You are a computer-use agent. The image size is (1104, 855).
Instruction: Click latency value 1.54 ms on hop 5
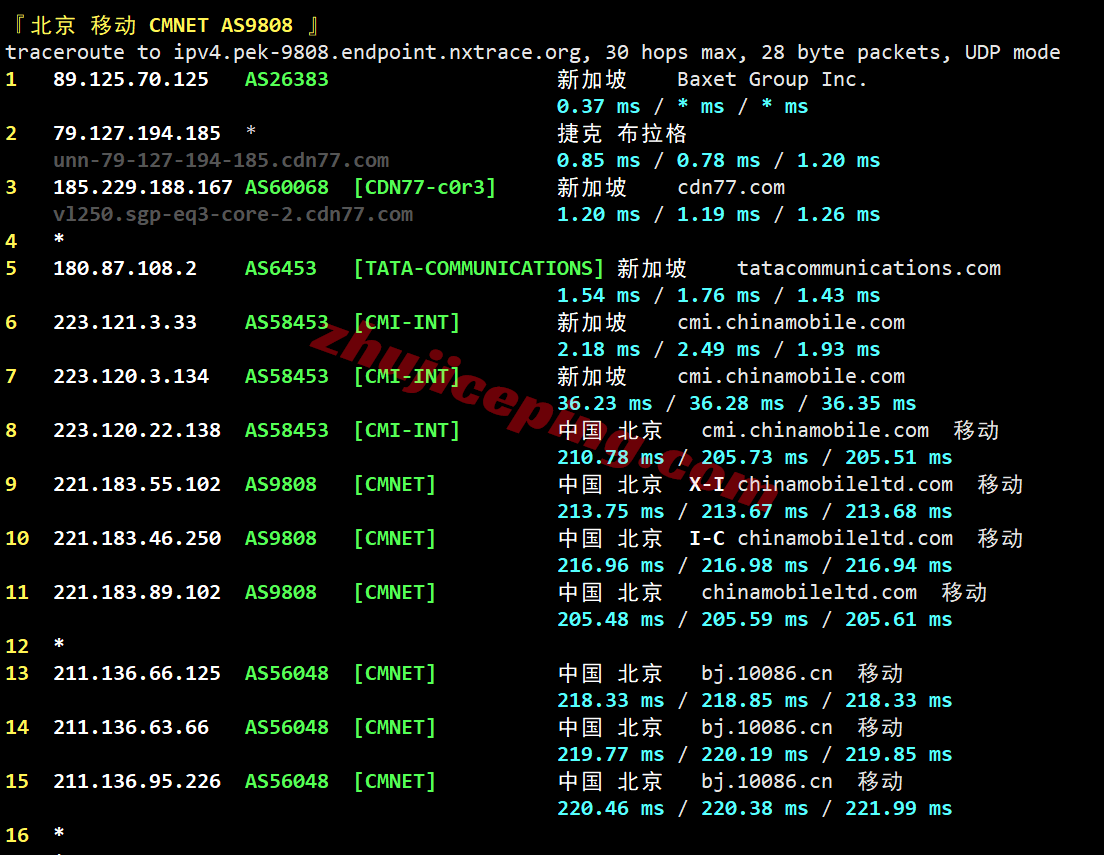click(x=598, y=295)
